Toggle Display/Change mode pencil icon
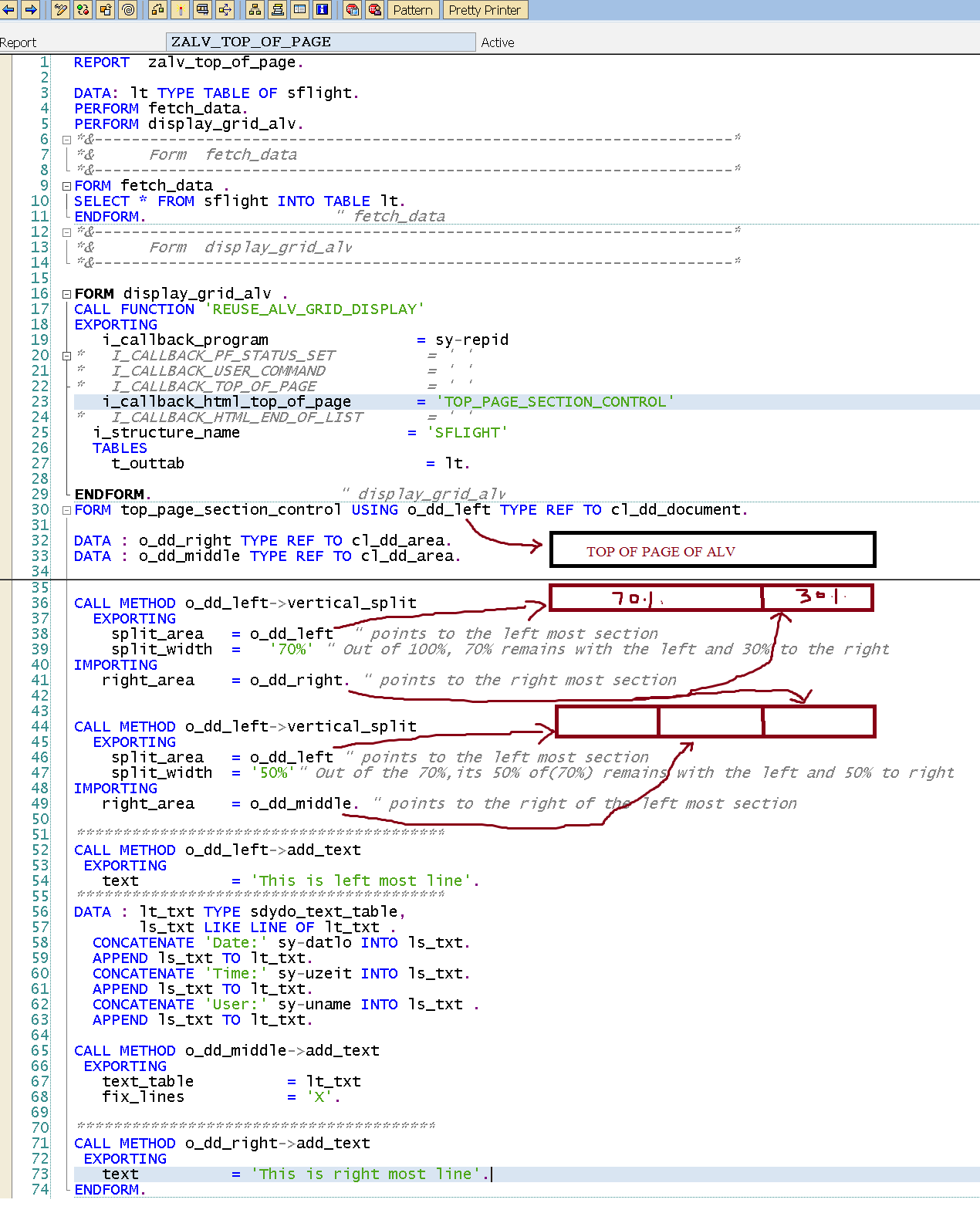The image size is (980, 1220). (x=60, y=9)
